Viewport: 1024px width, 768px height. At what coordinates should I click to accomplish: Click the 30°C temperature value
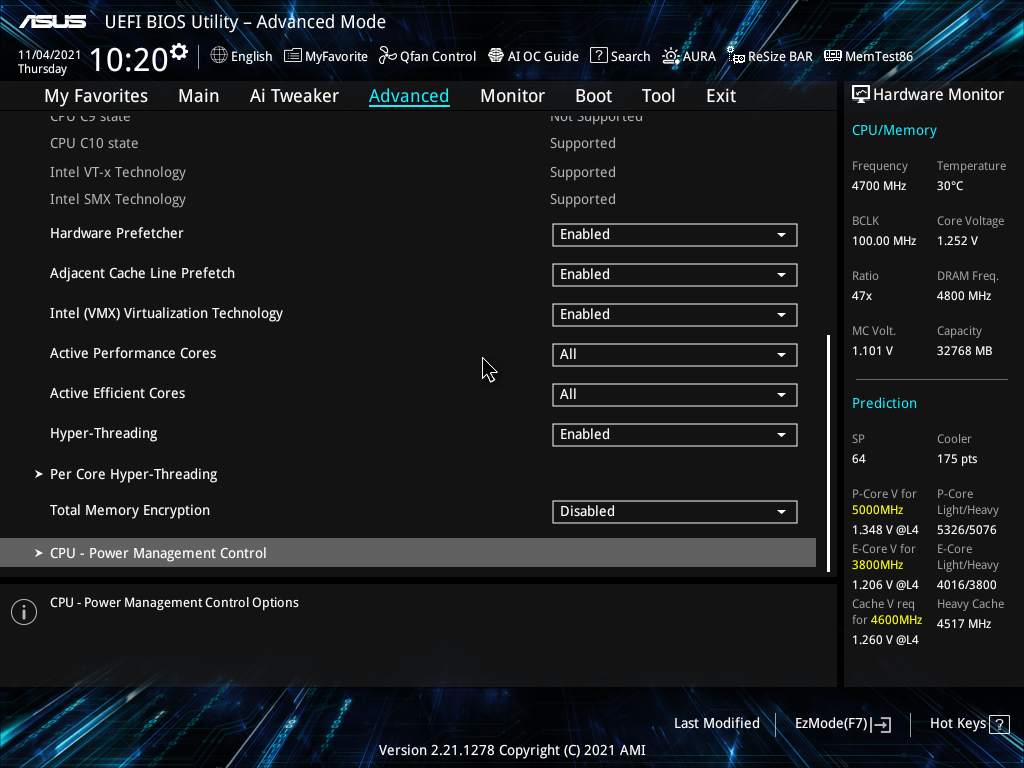pyautogui.click(x=950, y=185)
